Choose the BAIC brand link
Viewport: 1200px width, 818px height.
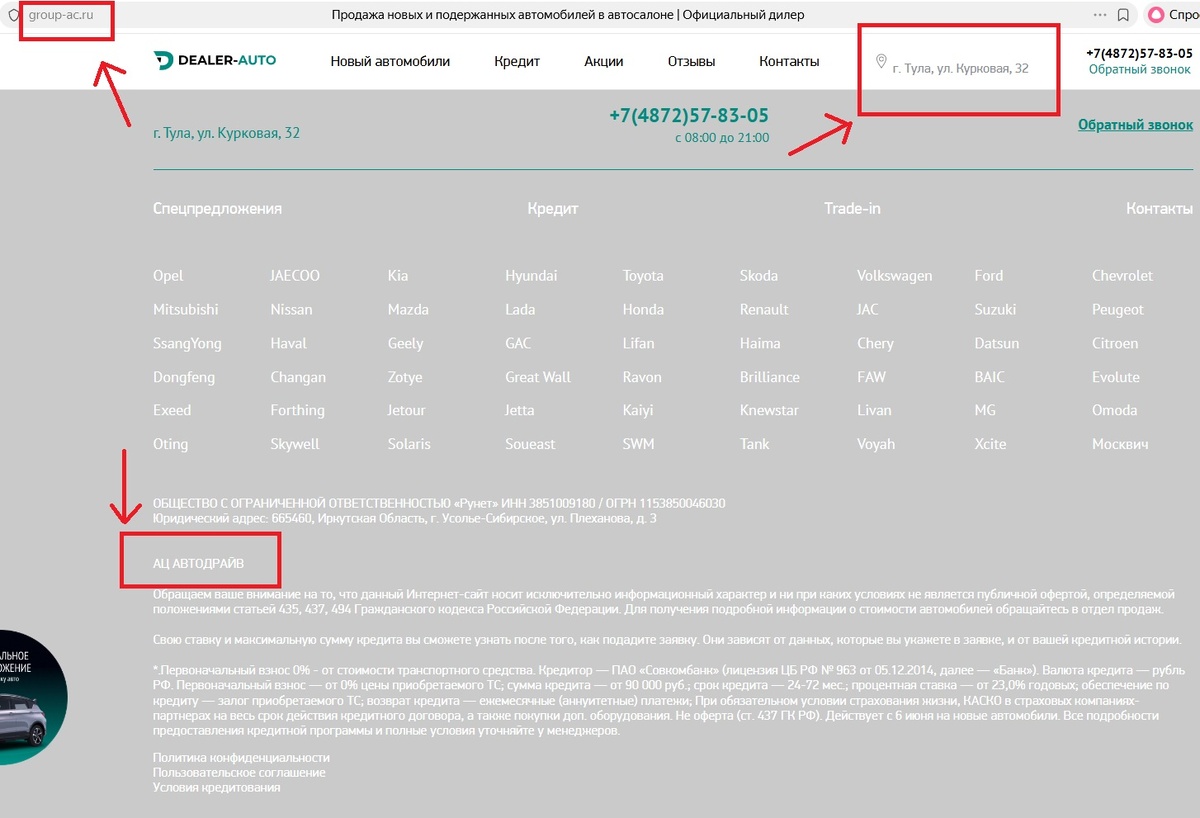[x=989, y=378]
